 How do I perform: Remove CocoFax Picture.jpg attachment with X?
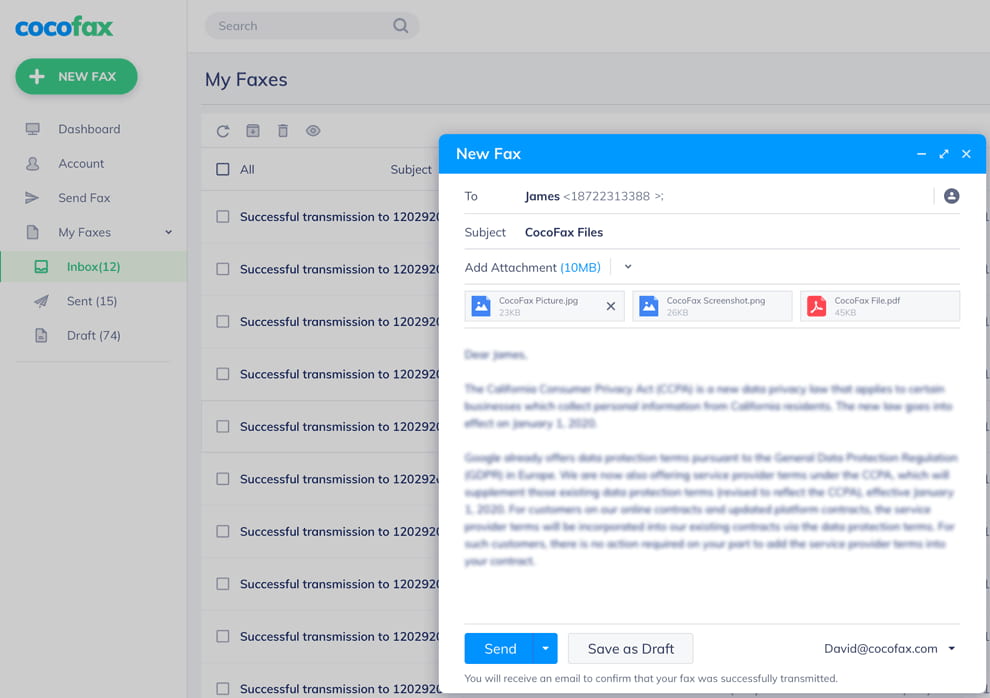pos(611,306)
